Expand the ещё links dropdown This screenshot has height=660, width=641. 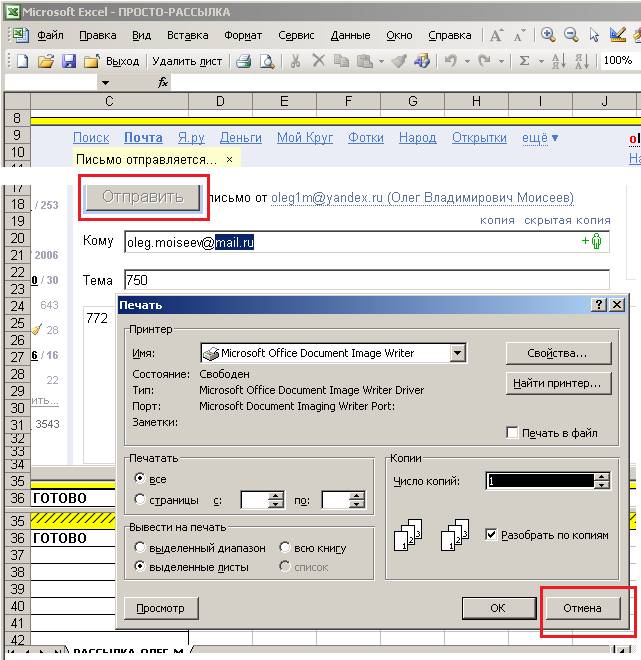540,138
